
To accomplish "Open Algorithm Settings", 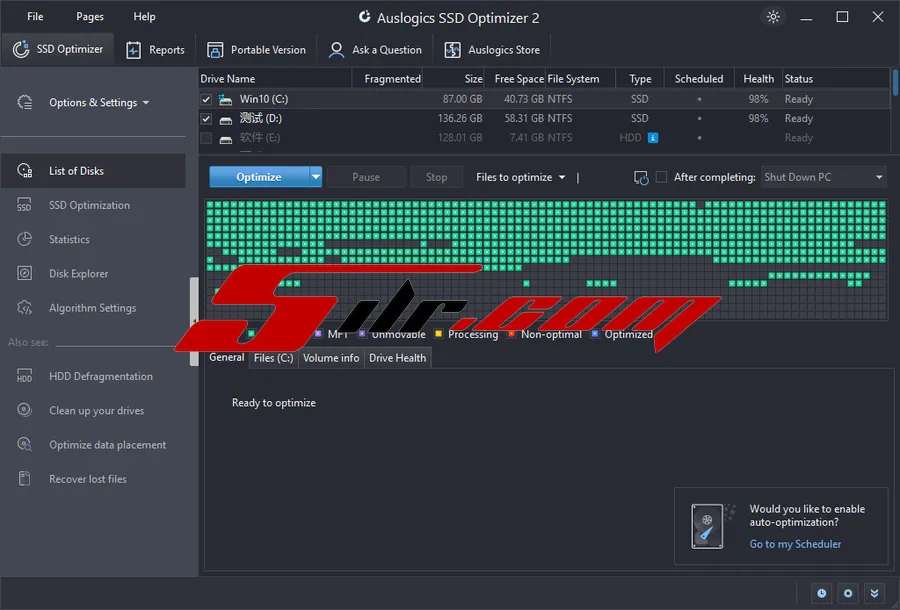I will point(93,308).
